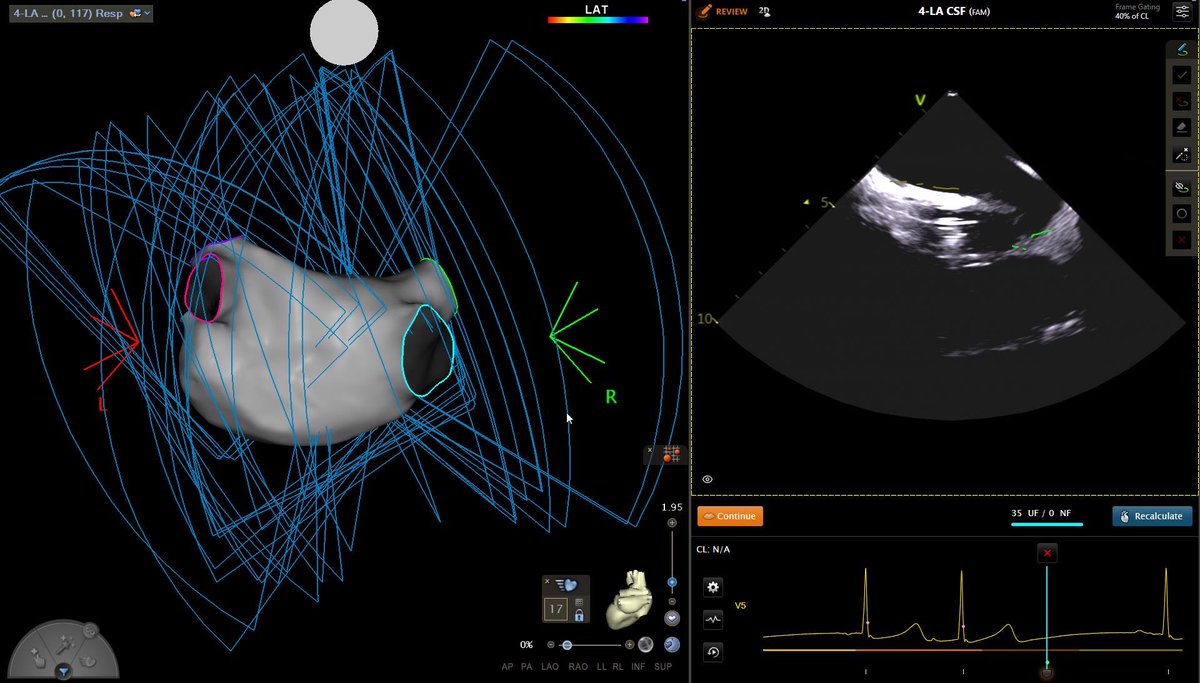Click the orange REVIEW mode icon
The height and width of the screenshot is (683, 1200).
pyautogui.click(x=703, y=12)
